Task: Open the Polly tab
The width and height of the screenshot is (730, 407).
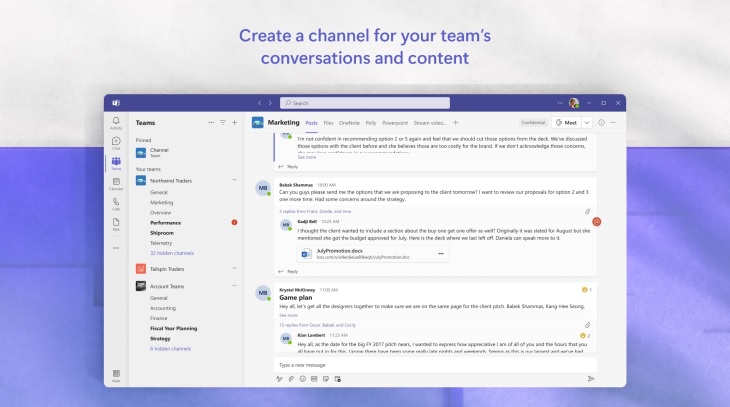Action: point(371,123)
